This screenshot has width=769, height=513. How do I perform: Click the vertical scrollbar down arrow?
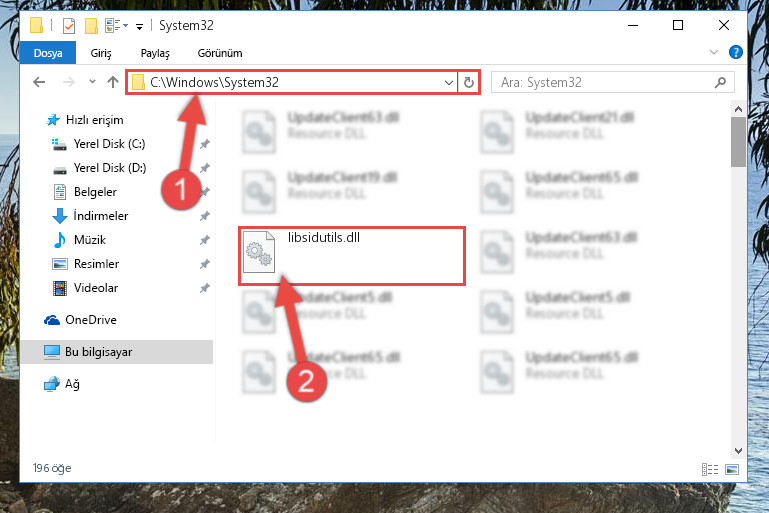click(x=738, y=450)
